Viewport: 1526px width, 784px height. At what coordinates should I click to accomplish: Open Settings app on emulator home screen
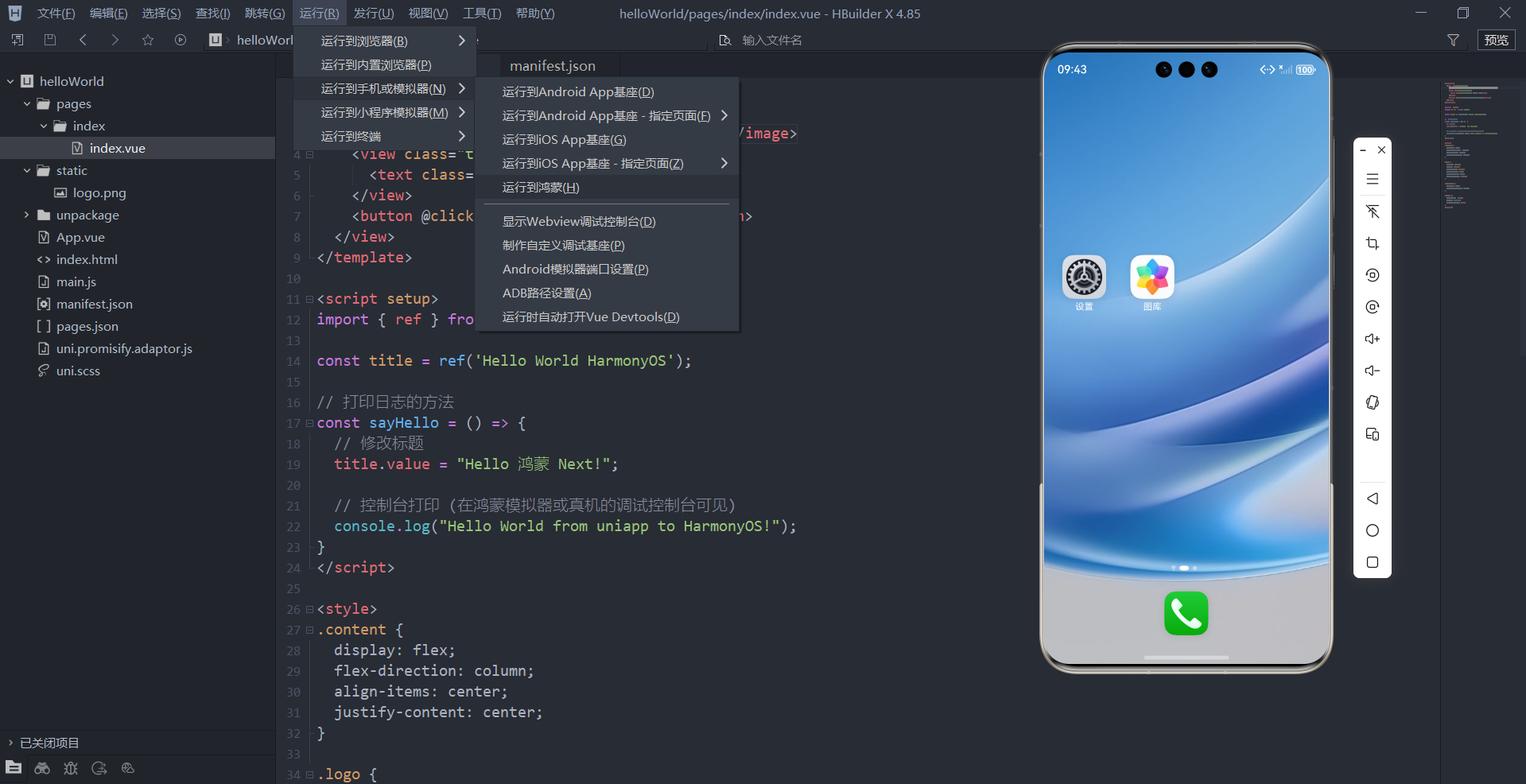pyautogui.click(x=1085, y=278)
